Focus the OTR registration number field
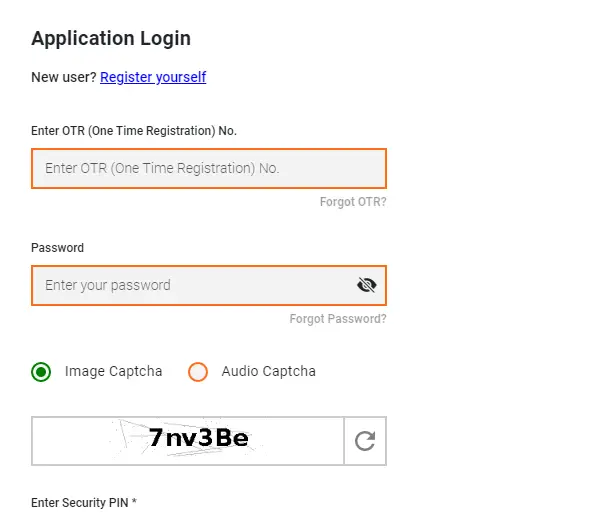Image resolution: width=608 pixels, height=517 pixels. pyautogui.click(x=209, y=168)
